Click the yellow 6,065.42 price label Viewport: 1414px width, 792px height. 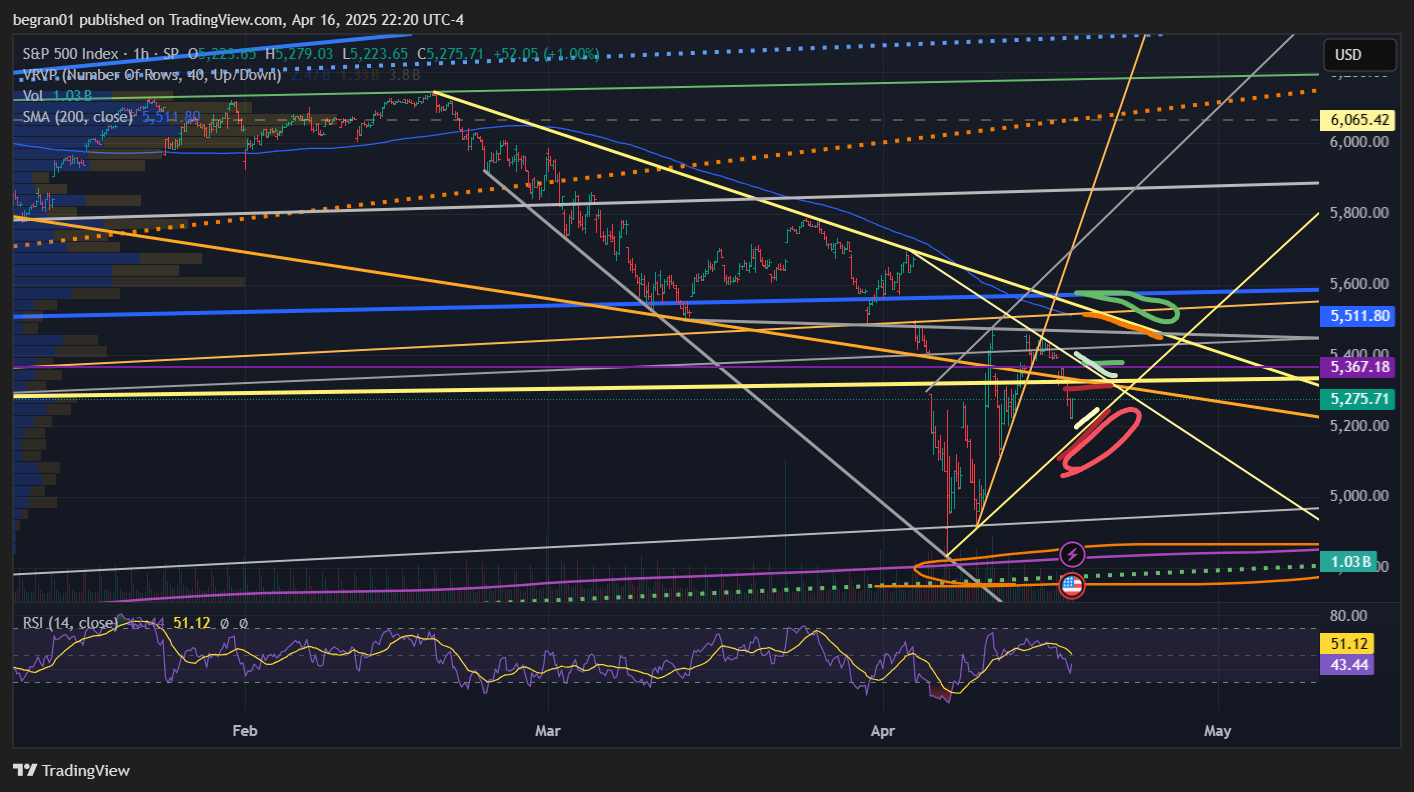point(1355,120)
